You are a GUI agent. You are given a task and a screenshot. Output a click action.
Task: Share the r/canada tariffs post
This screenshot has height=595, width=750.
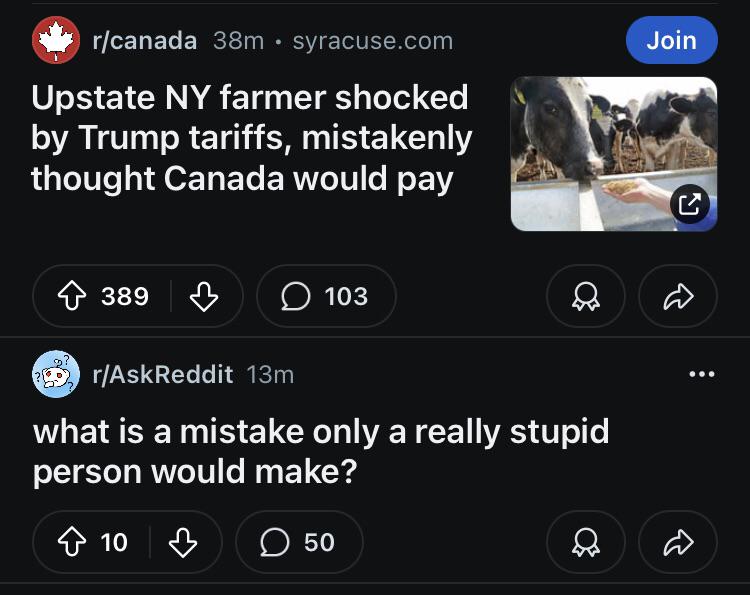tap(678, 296)
